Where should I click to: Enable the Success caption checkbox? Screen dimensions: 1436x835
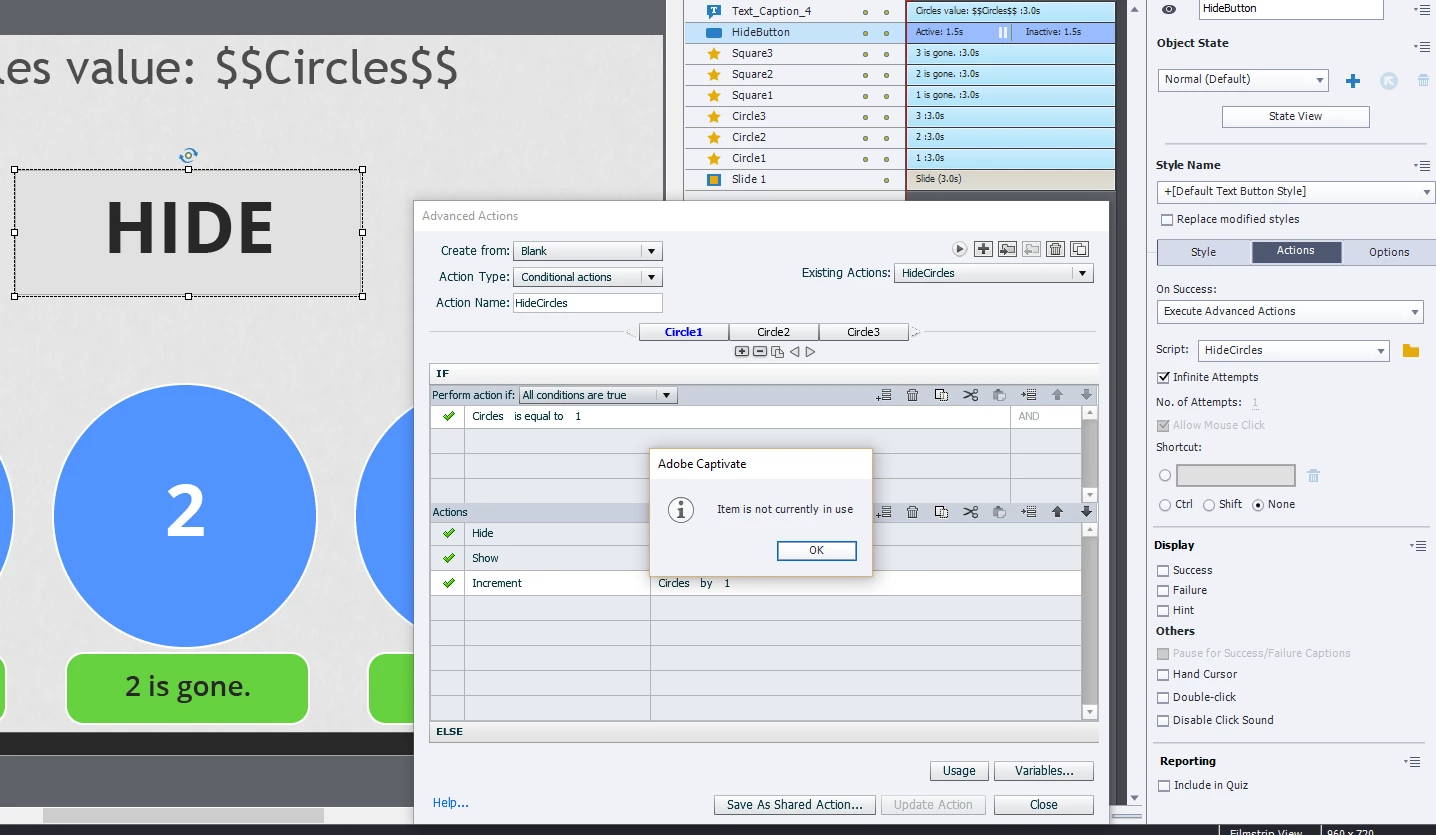click(1163, 571)
